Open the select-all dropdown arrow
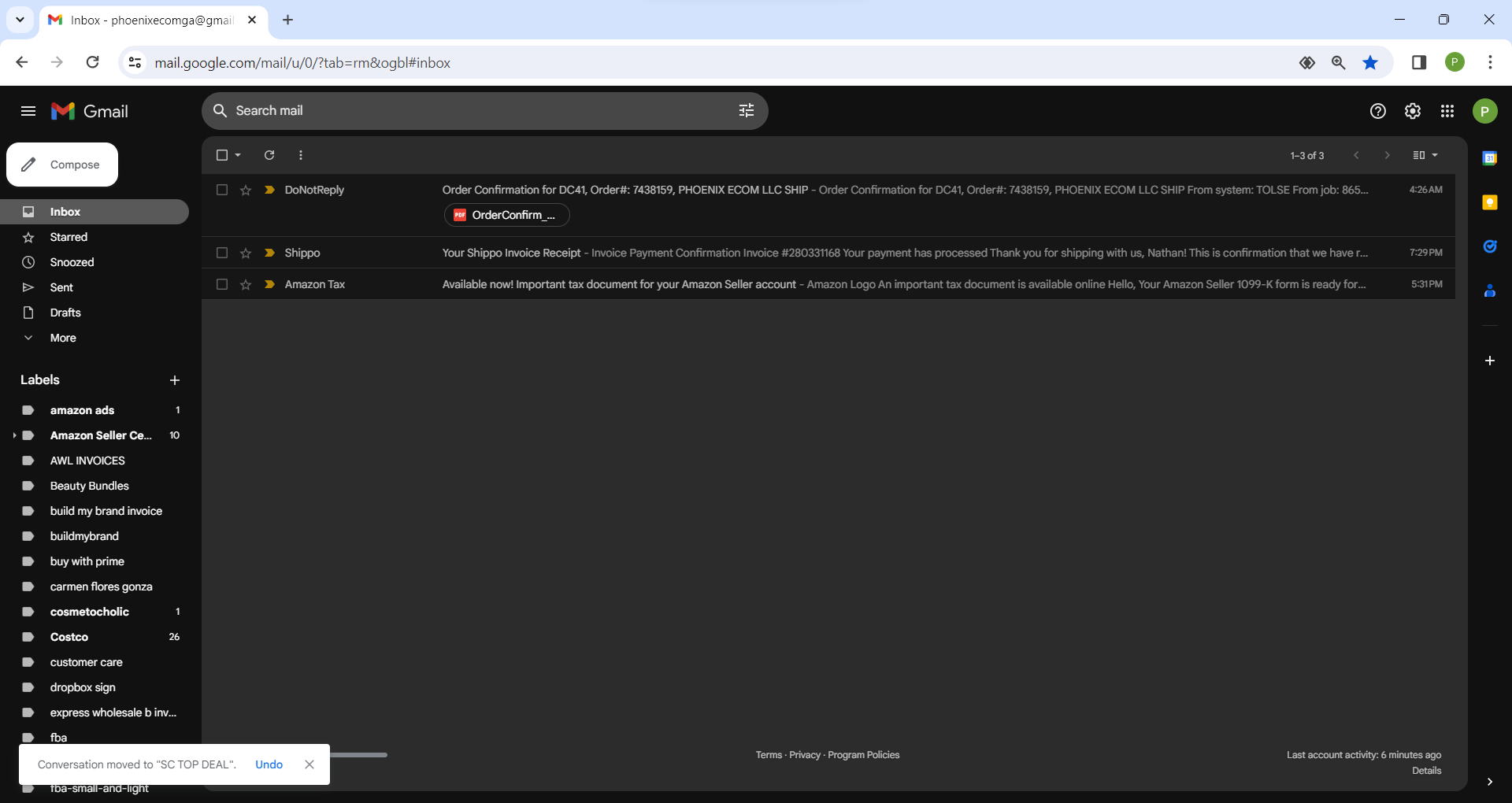 tap(238, 155)
